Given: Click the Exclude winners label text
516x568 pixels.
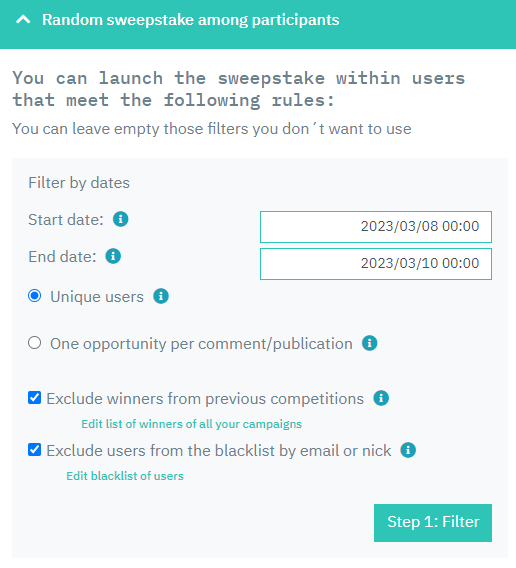Looking at the screenshot, I should point(205,398).
